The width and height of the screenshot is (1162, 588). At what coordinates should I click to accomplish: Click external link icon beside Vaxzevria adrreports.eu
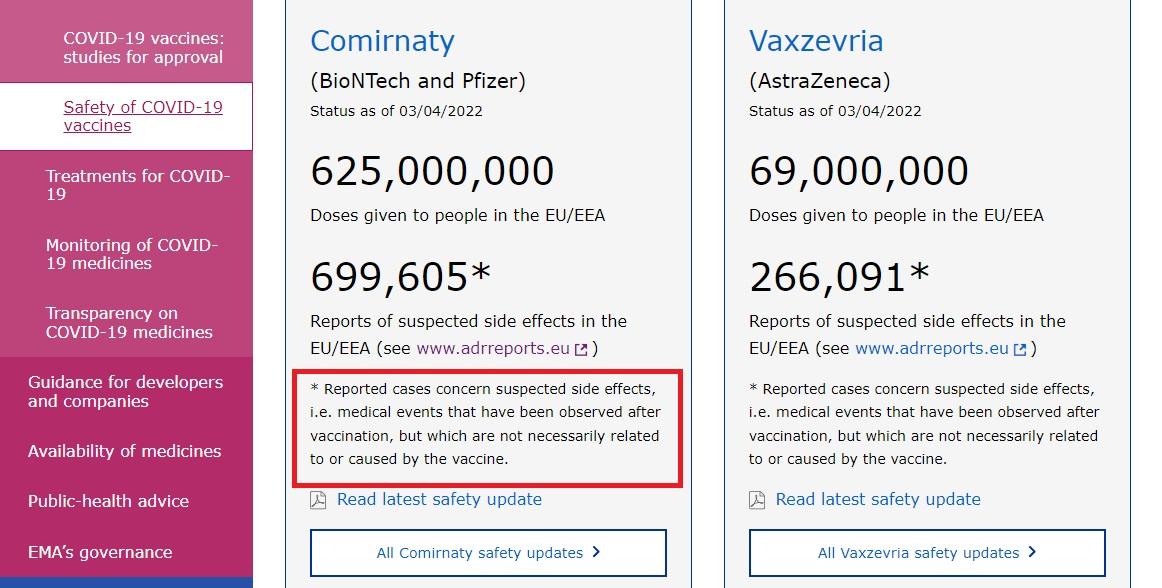pos(1020,349)
